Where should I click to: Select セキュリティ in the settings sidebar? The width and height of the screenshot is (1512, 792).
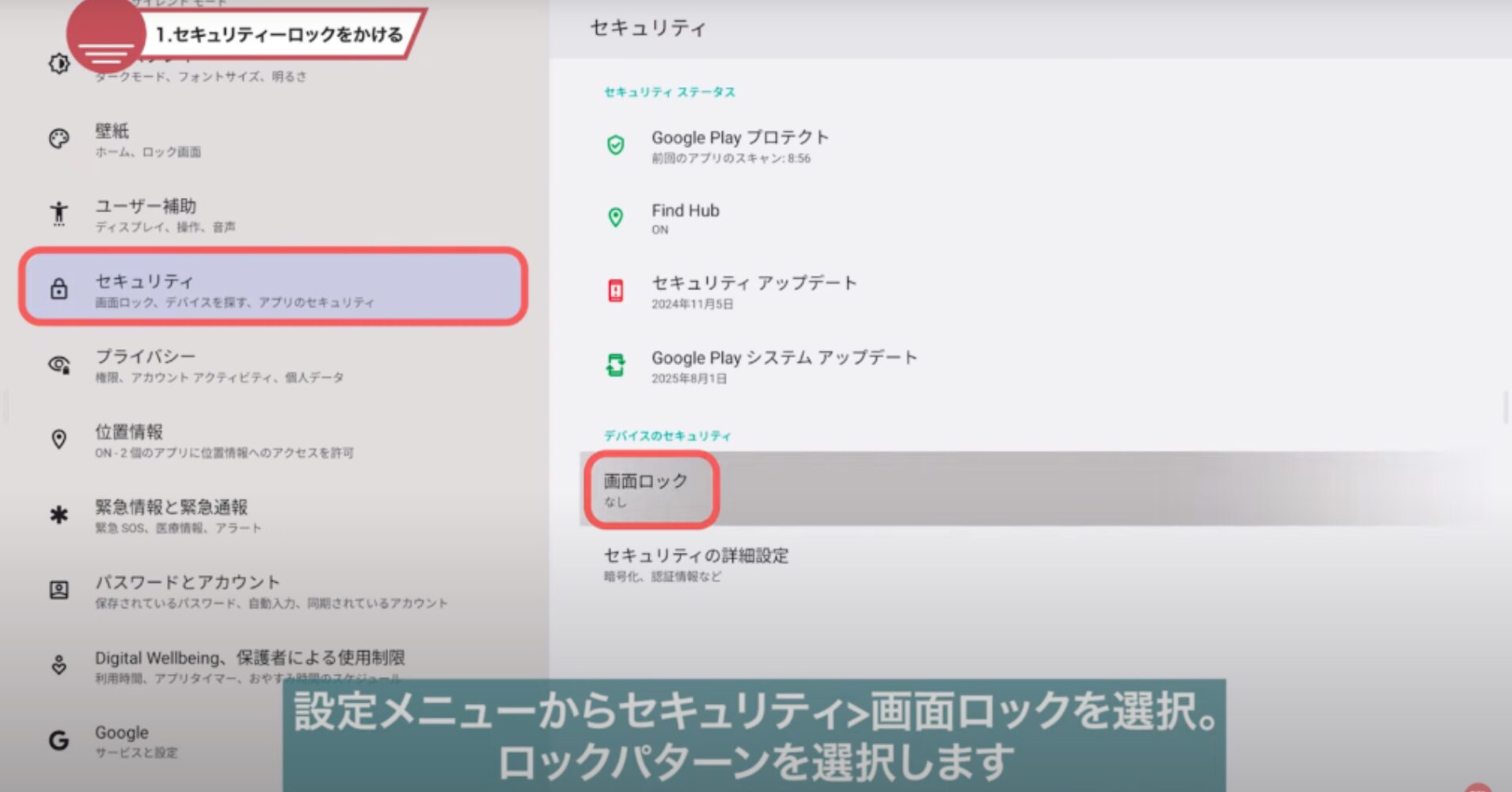[x=273, y=288]
